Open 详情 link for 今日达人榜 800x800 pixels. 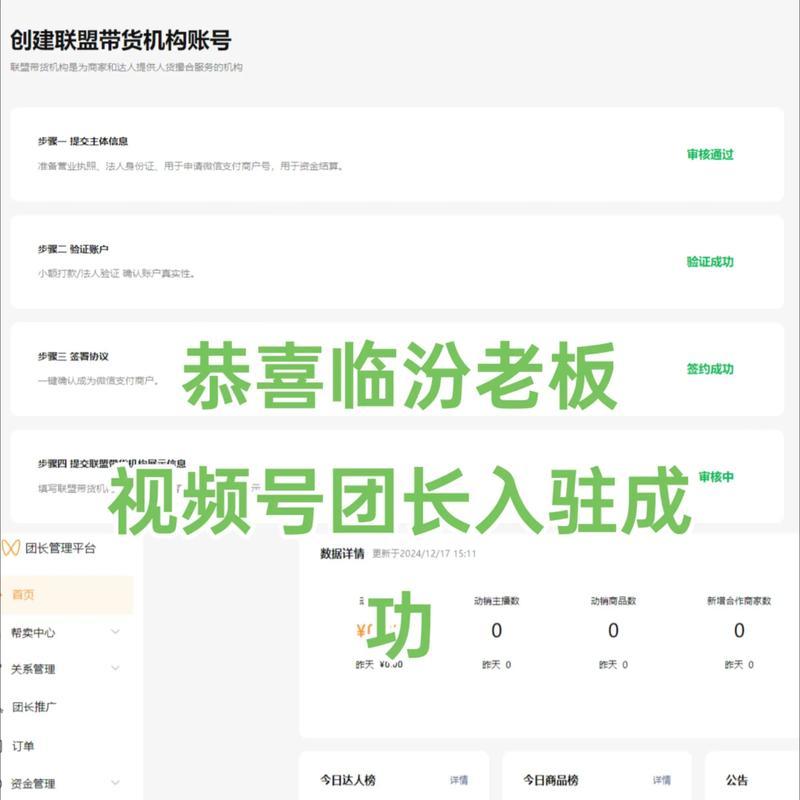click(459, 780)
